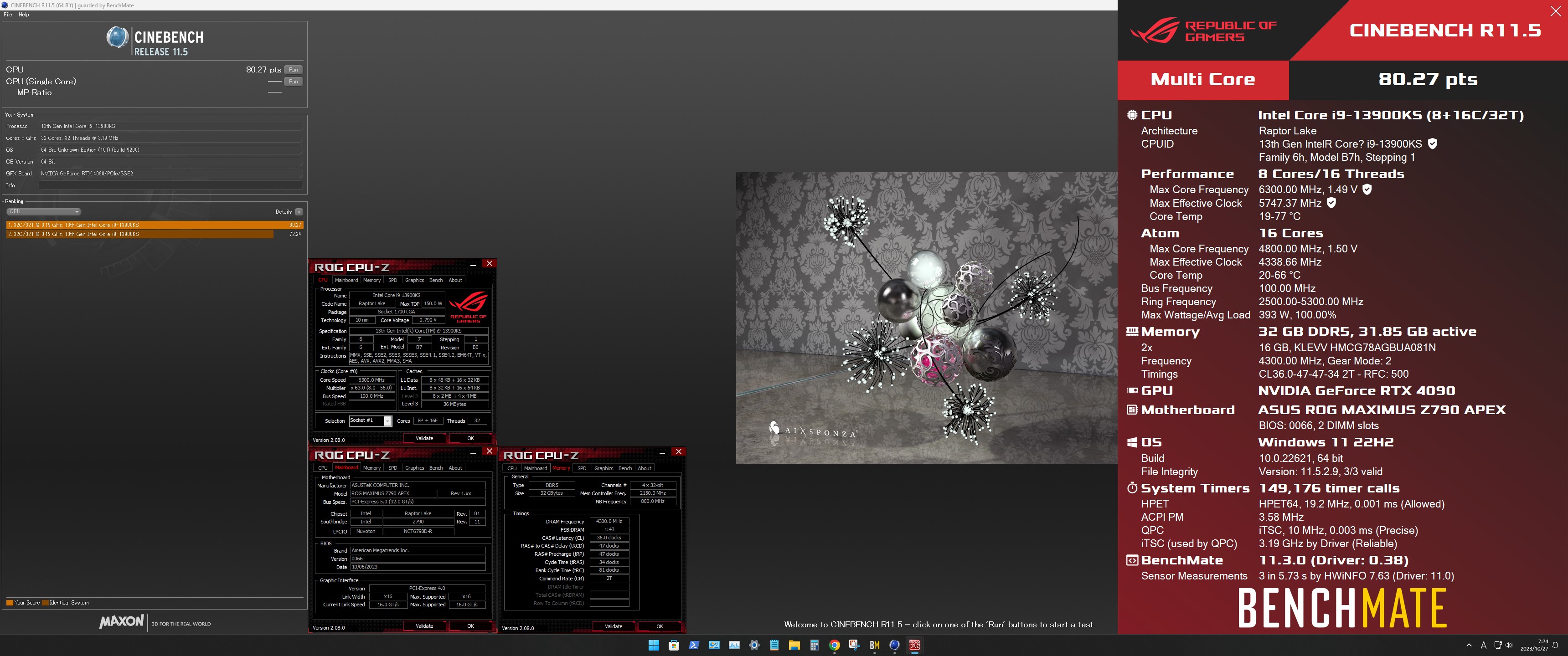Open Snipping Tool from the taskbar
1568x656 pixels.
click(855, 645)
